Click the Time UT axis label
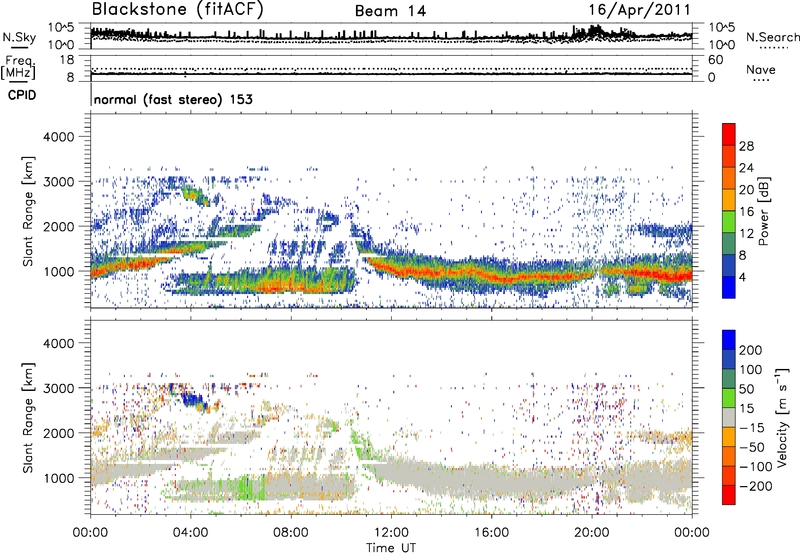Viewport: 800px width, 554px height. click(391, 548)
